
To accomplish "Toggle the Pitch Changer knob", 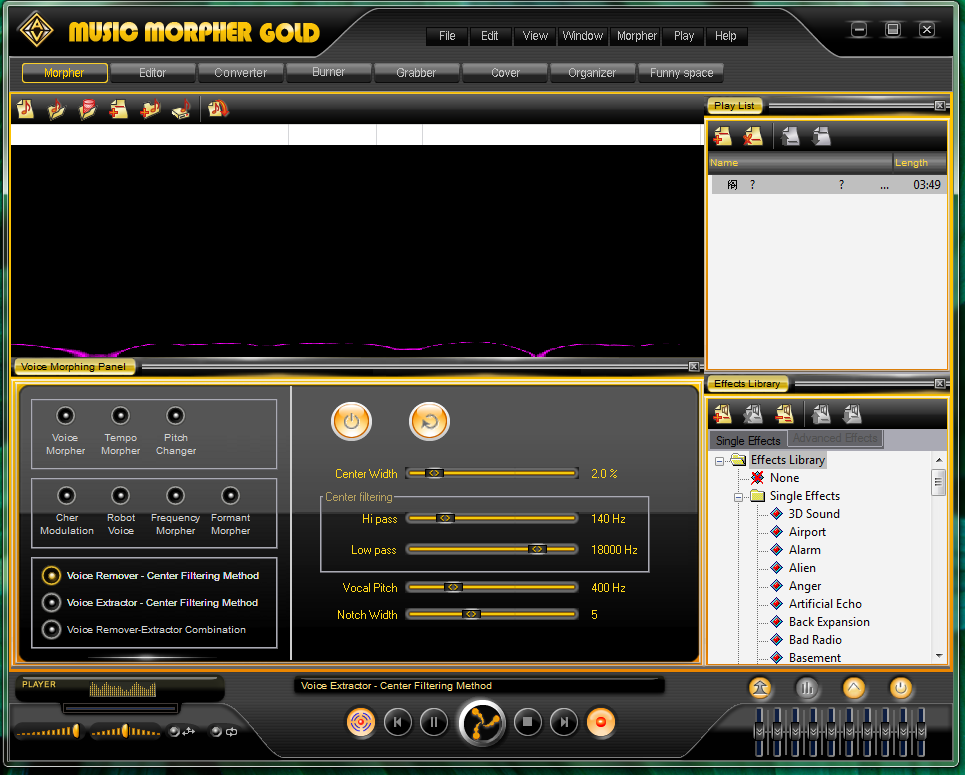I will click(175, 416).
